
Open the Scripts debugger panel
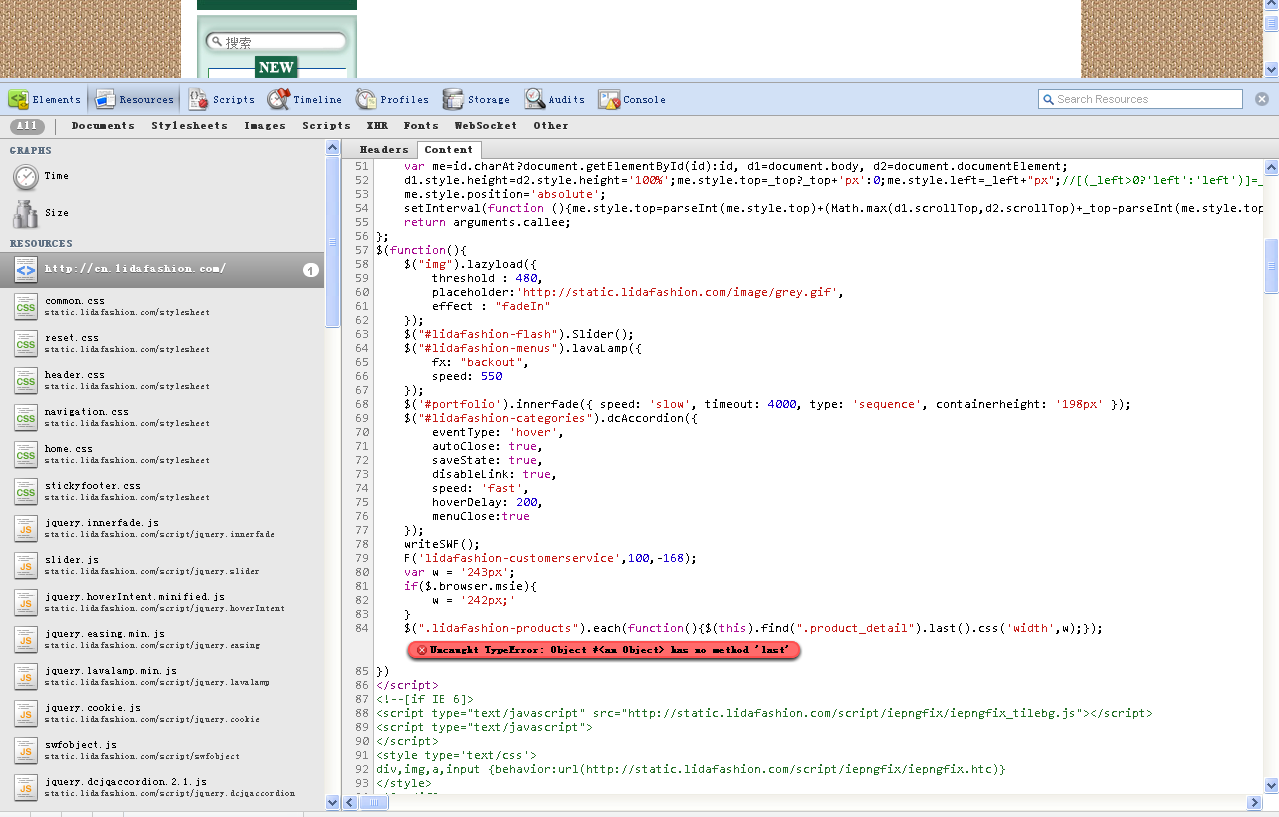pos(222,99)
